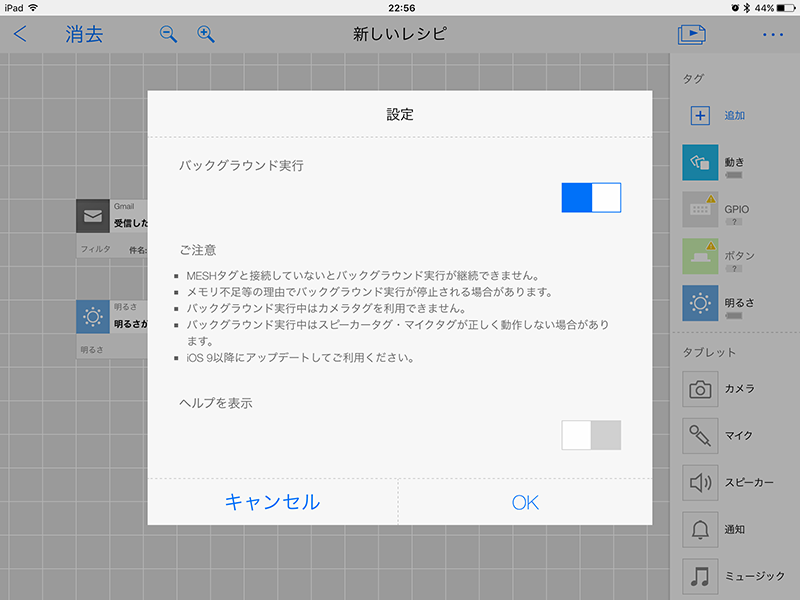Zoom out with minus magnifier icon
800x600 pixels.
tap(169, 34)
